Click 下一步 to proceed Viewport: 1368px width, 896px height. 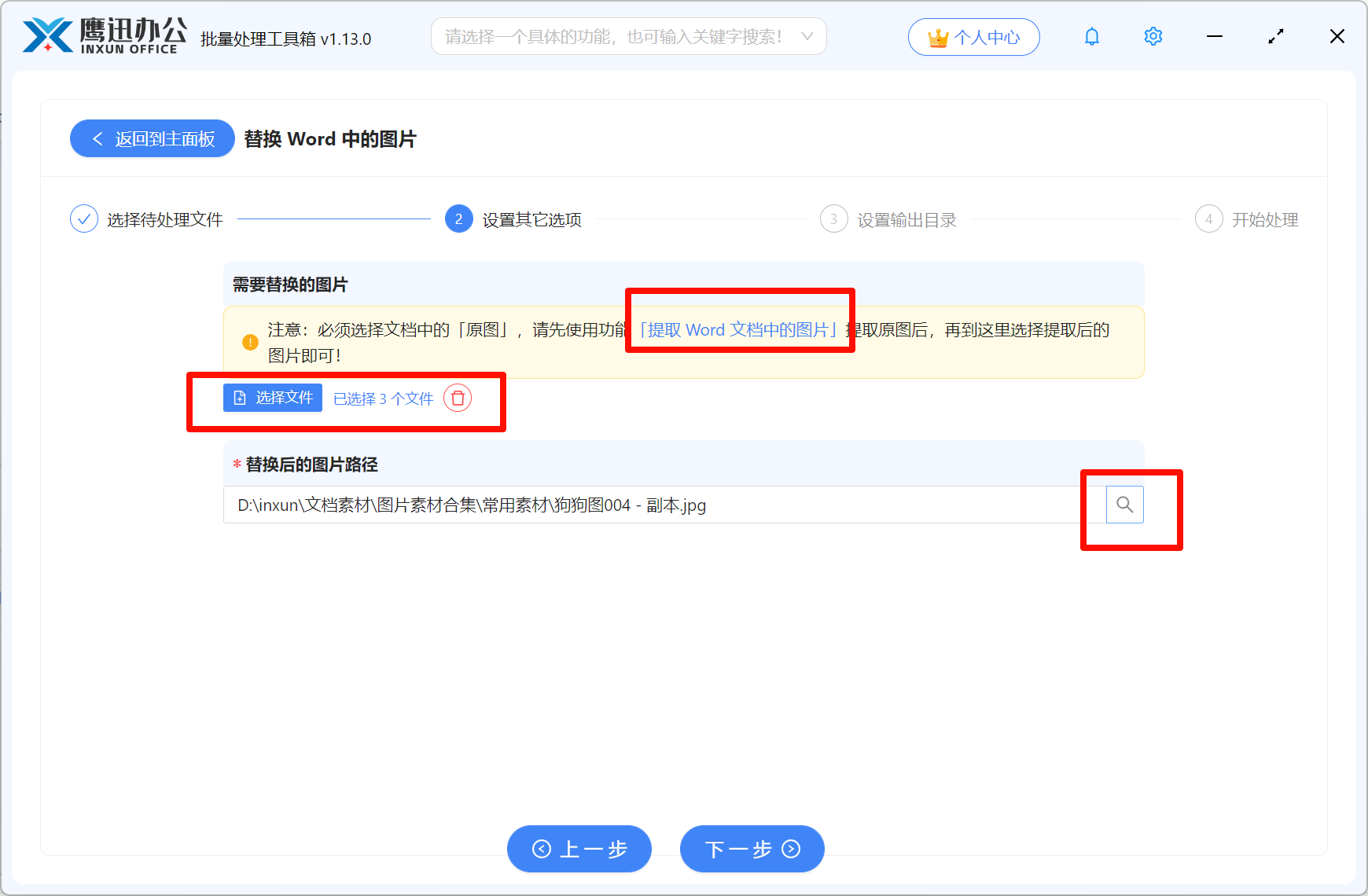(x=752, y=849)
